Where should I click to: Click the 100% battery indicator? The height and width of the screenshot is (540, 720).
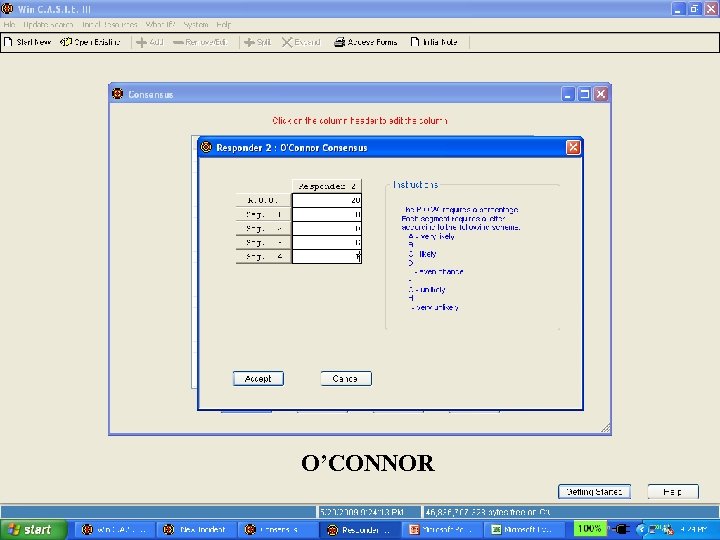[x=590, y=529]
